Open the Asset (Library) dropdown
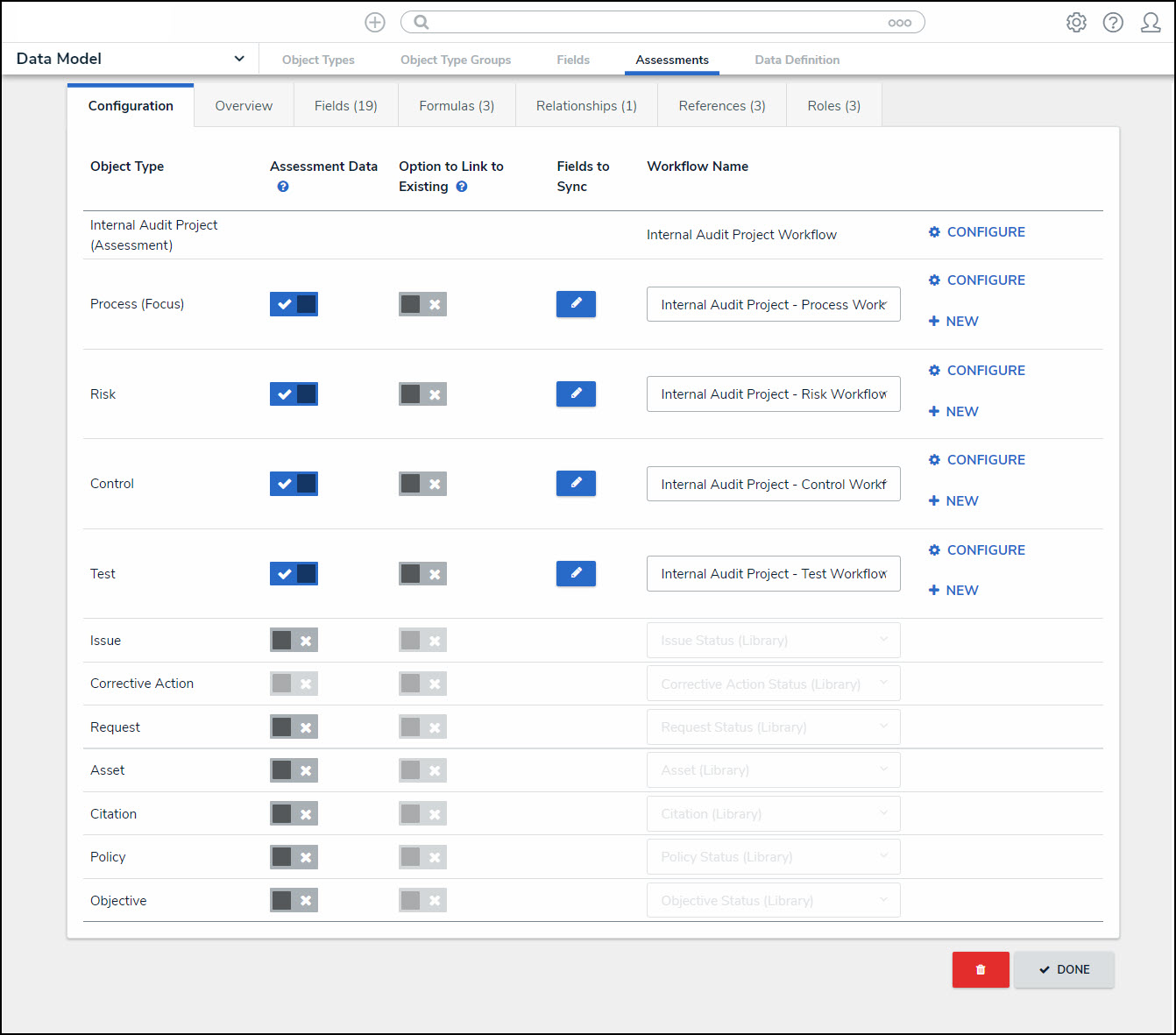The image size is (1176, 1035). pos(773,770)
